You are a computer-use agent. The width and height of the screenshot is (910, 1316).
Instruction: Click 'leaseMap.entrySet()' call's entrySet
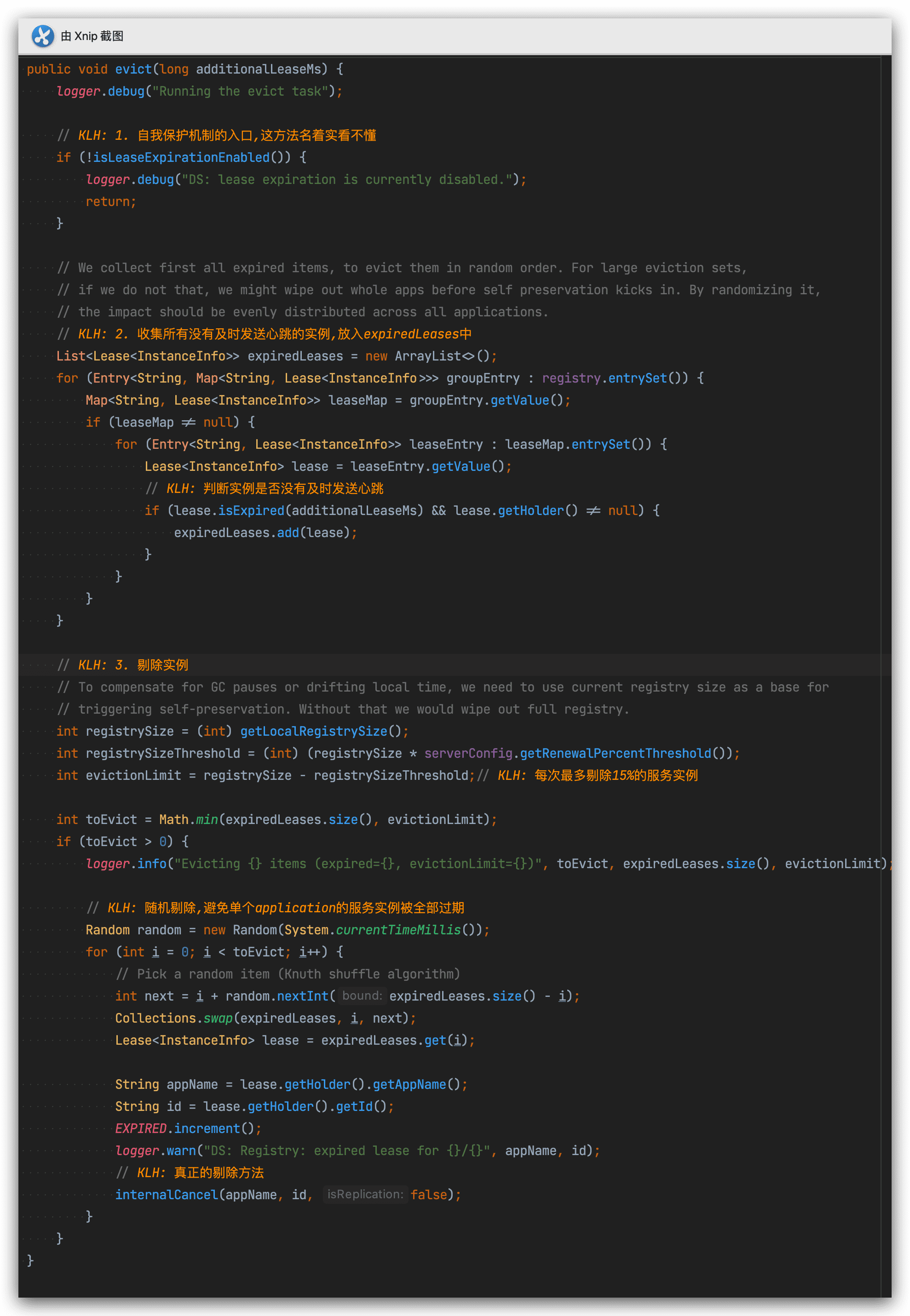[600, 444]
